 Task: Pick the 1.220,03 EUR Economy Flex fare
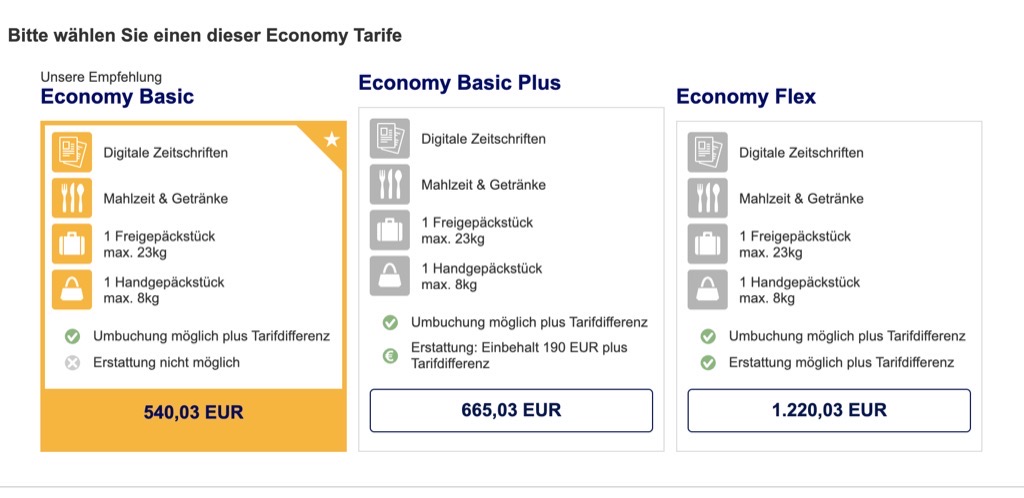[829, 410]
